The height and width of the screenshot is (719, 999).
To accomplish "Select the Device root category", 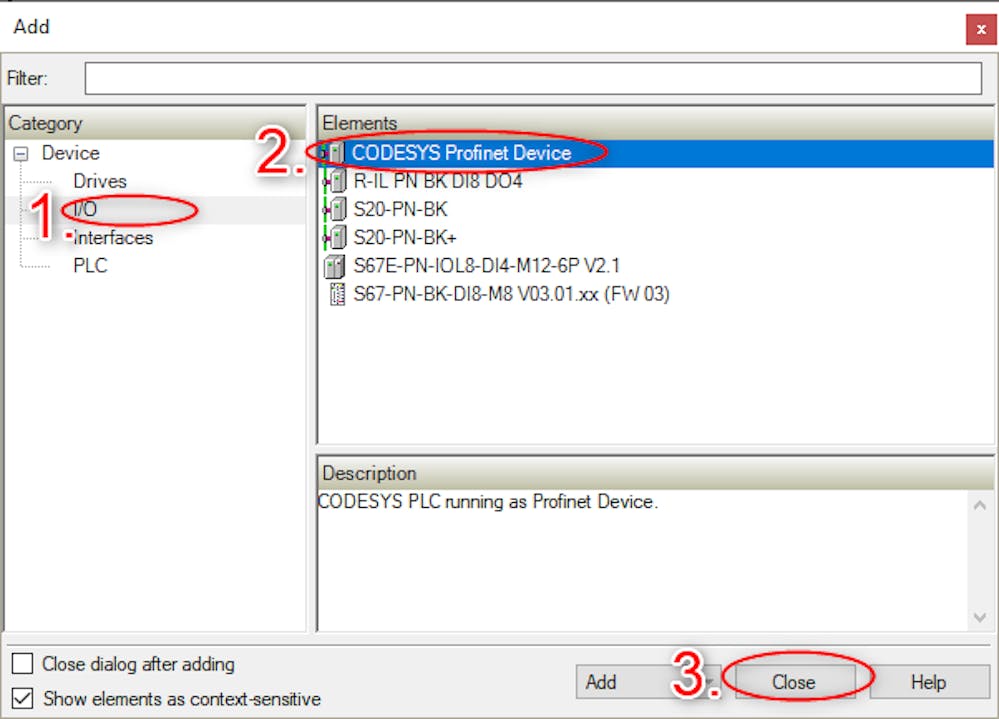I will [x=71, y=153].
